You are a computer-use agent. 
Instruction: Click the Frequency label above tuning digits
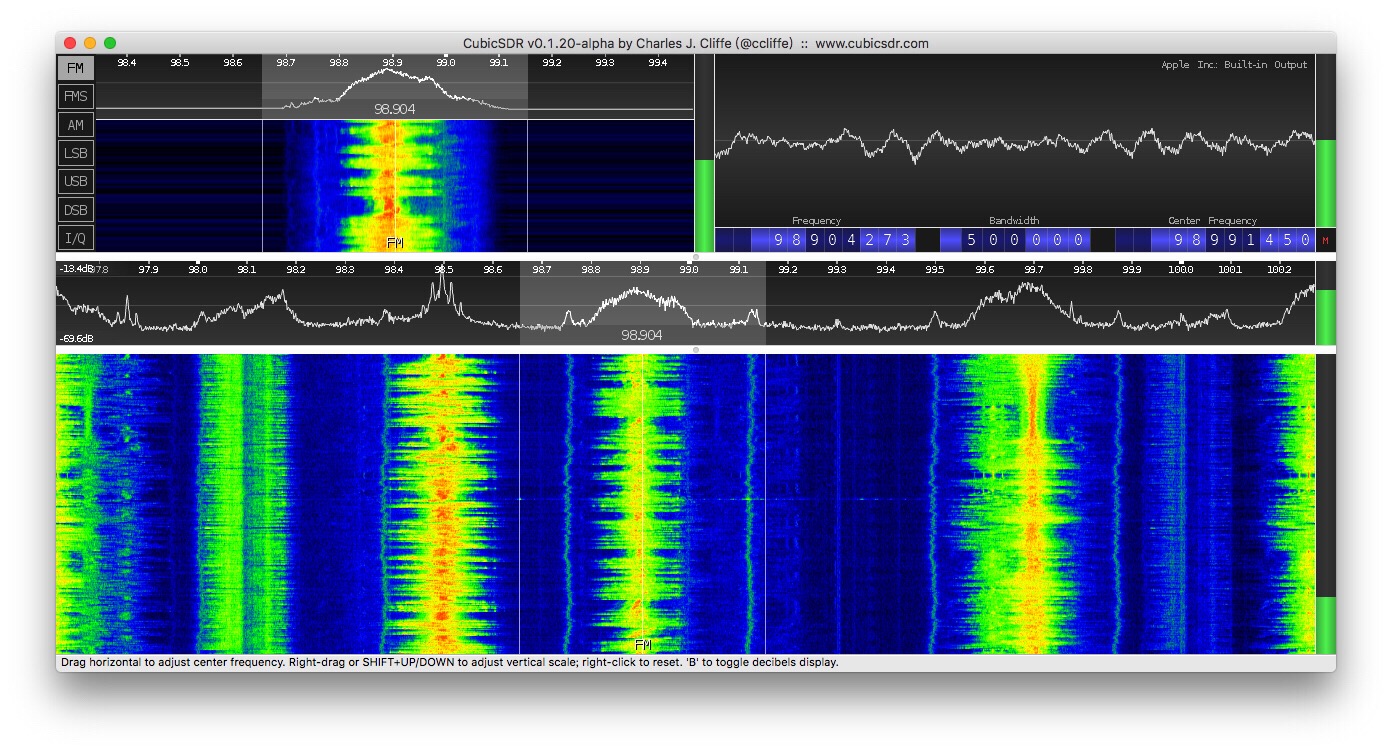pos(816,221)
